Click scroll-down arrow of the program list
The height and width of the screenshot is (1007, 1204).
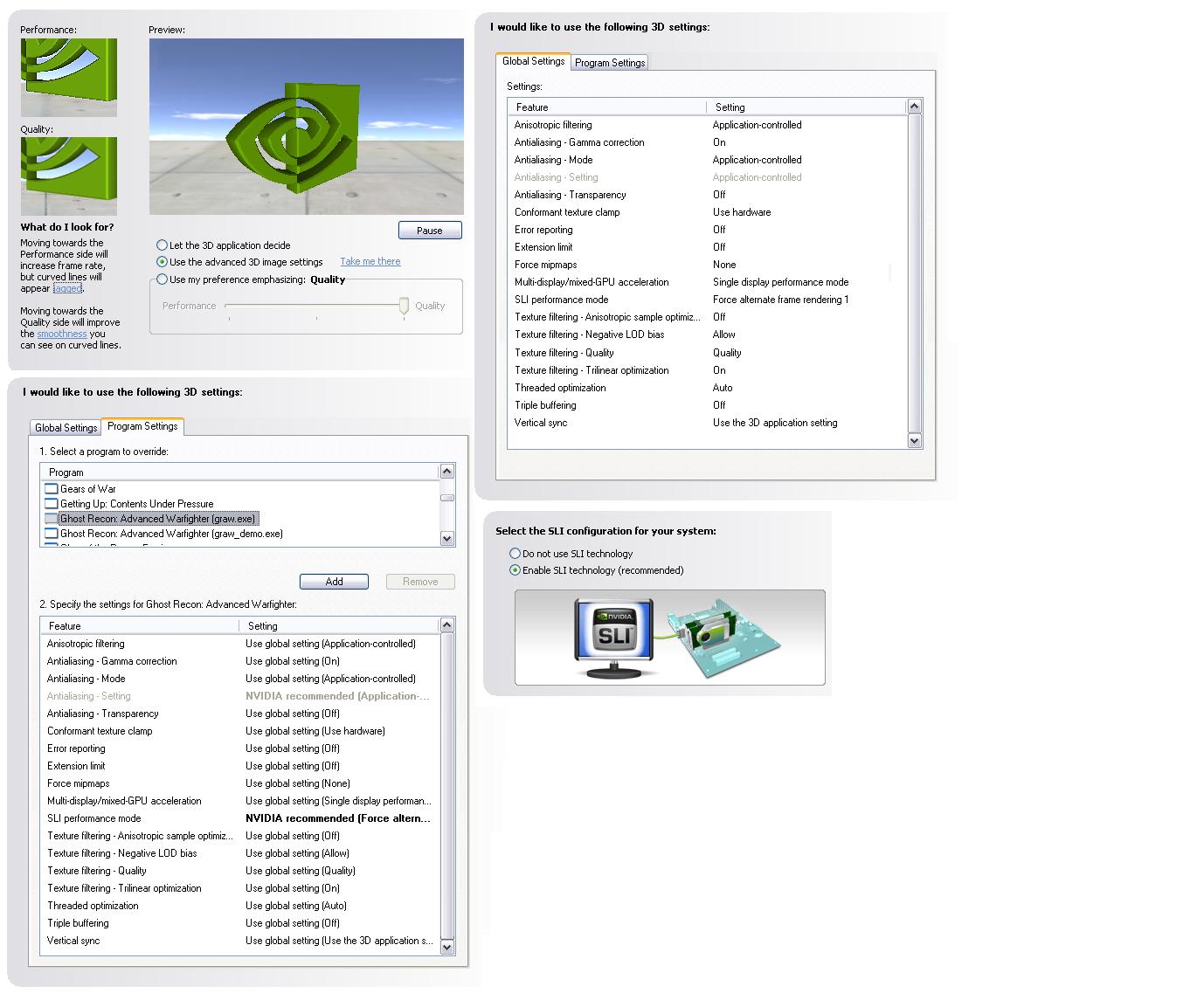pyautogui.click(x=447, y=539)
